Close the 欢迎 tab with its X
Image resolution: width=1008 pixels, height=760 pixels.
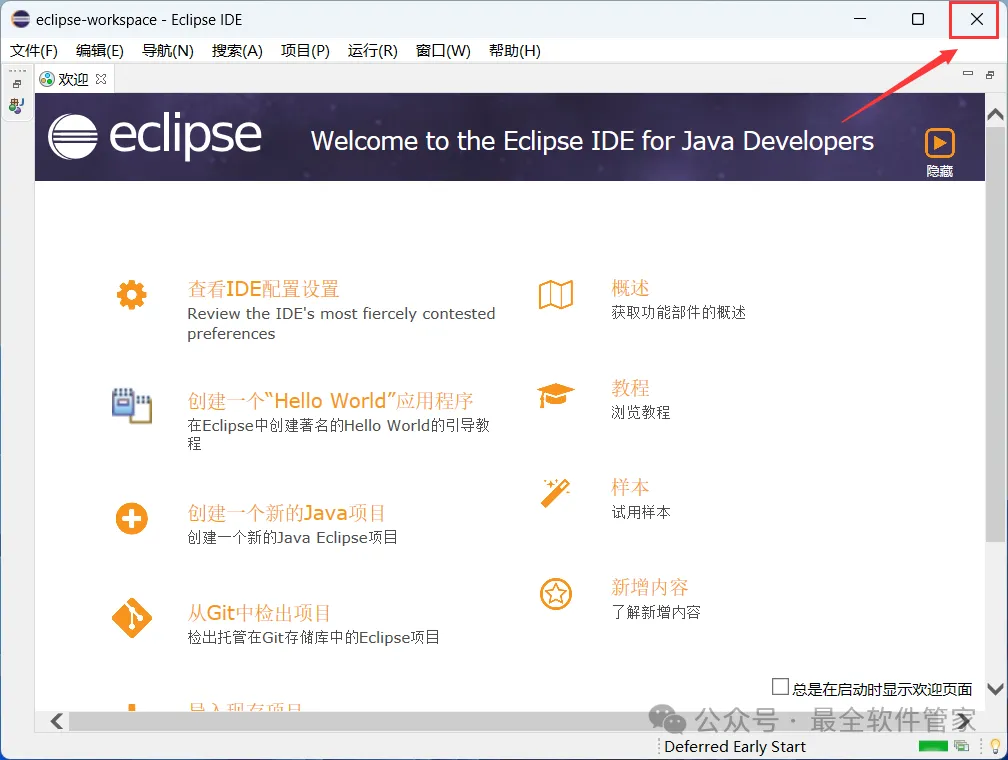[x=101, y=79]
